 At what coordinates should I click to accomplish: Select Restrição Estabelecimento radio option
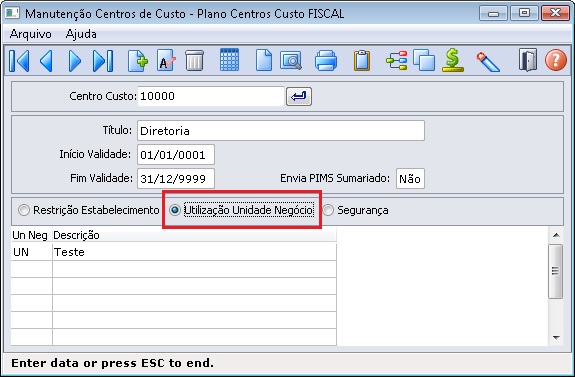point(89,210)
